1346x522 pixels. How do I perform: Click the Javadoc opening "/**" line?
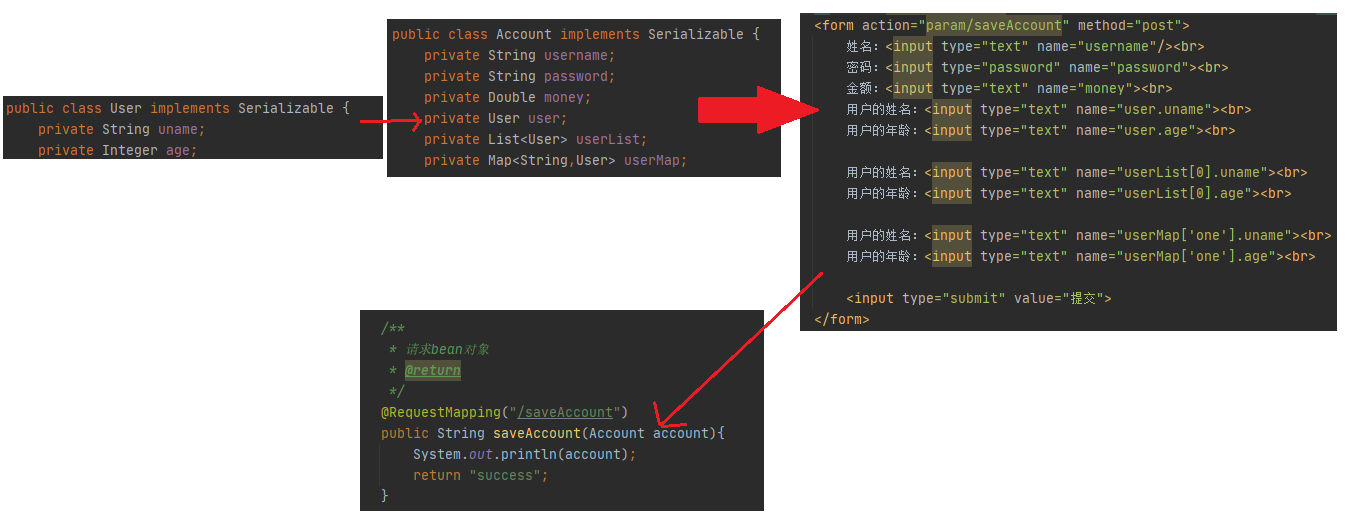tap(393, 328)
